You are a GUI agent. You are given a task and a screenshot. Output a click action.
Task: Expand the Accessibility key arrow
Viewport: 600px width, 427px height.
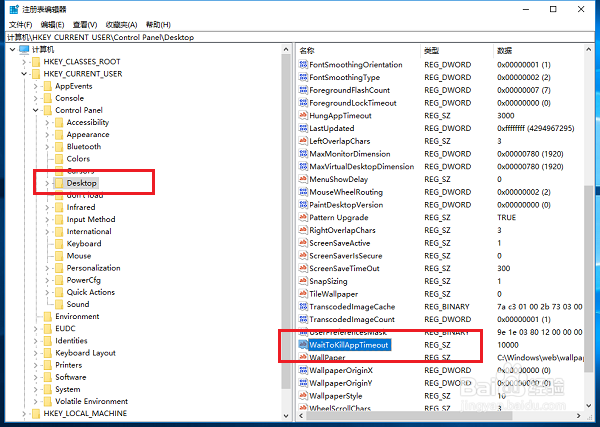(x=47, y=122)
